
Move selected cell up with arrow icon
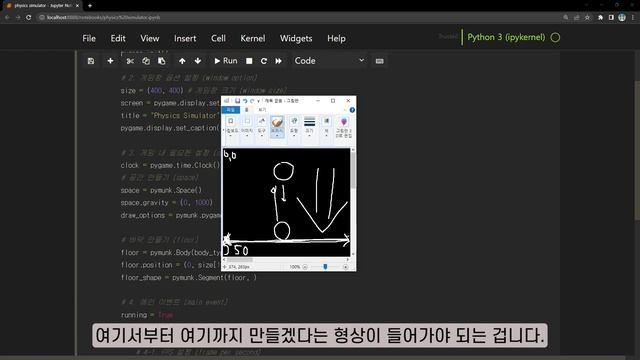(182, 61)
